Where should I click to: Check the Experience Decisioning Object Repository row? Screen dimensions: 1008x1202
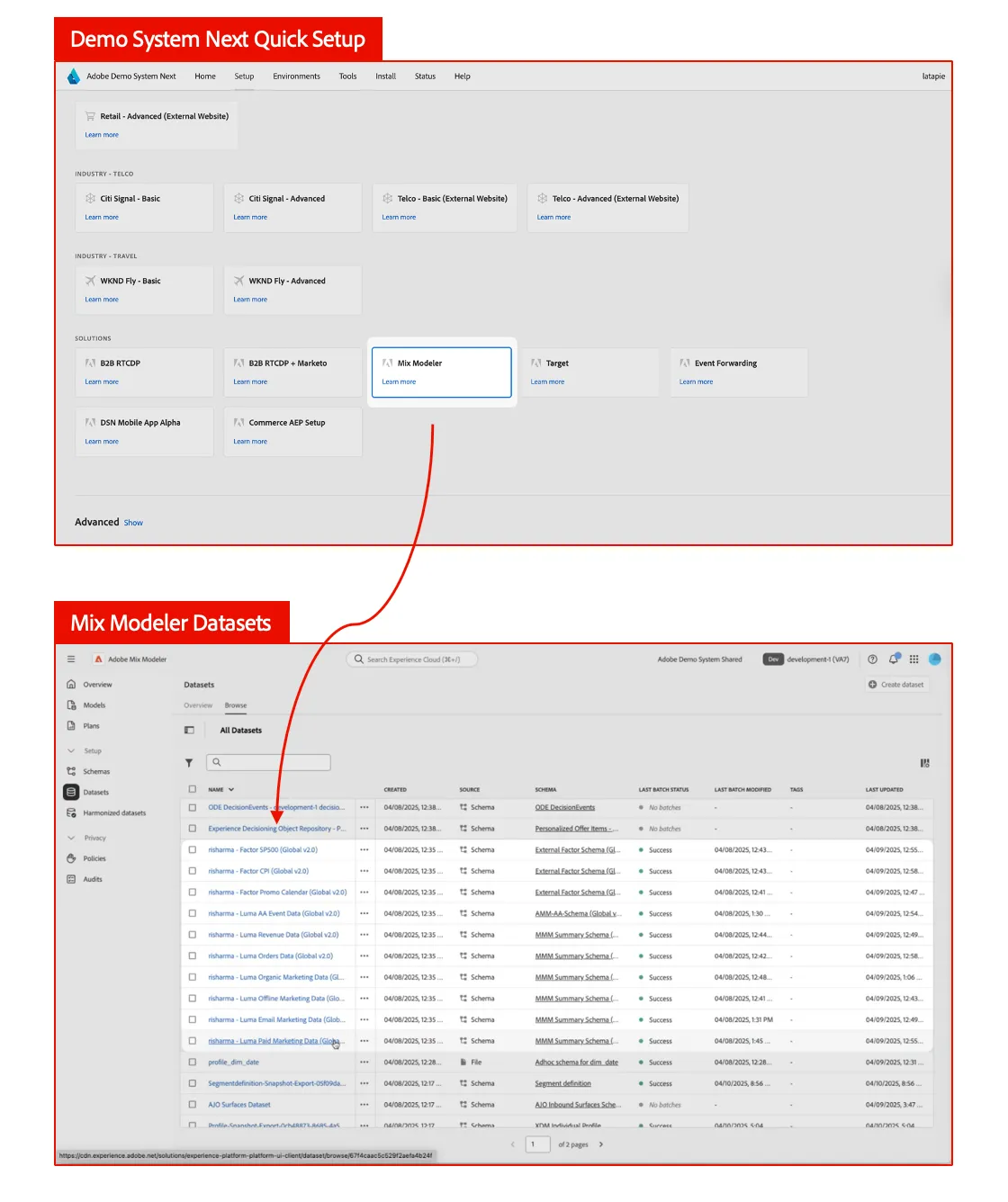[x=193, y=829]
